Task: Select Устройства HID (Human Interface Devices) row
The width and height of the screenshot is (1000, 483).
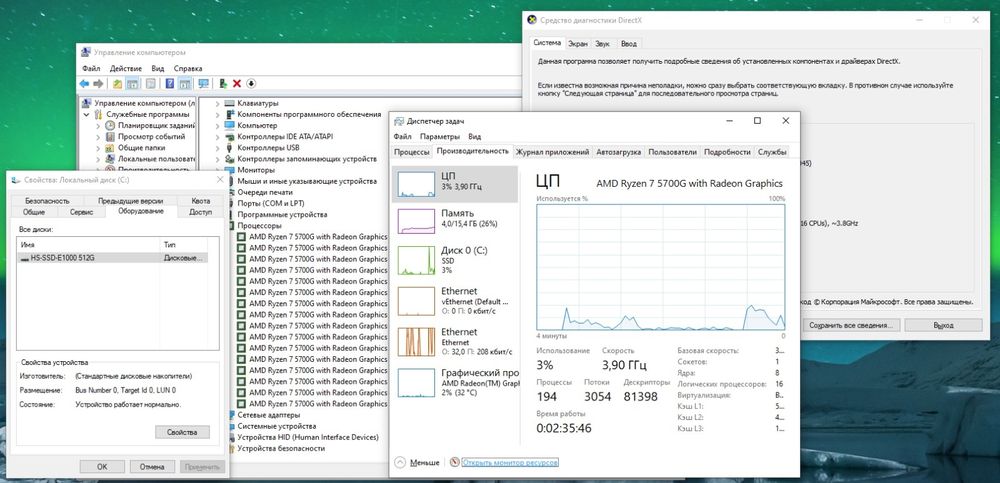Action: click(x=308, y=437)
